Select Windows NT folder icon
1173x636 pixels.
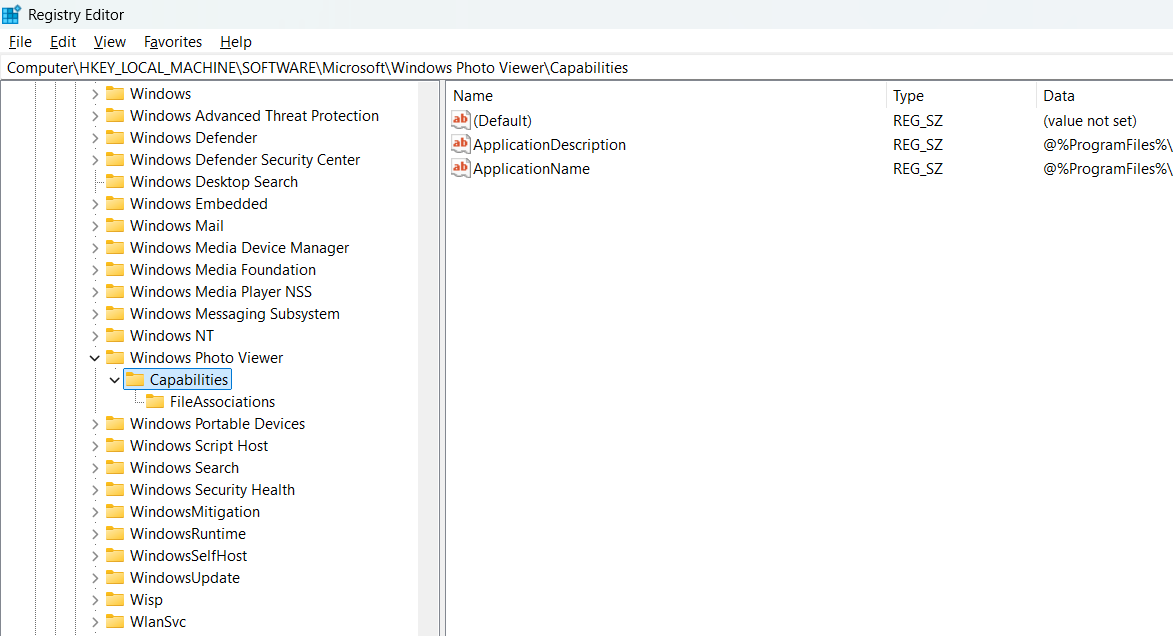(115, 335)
